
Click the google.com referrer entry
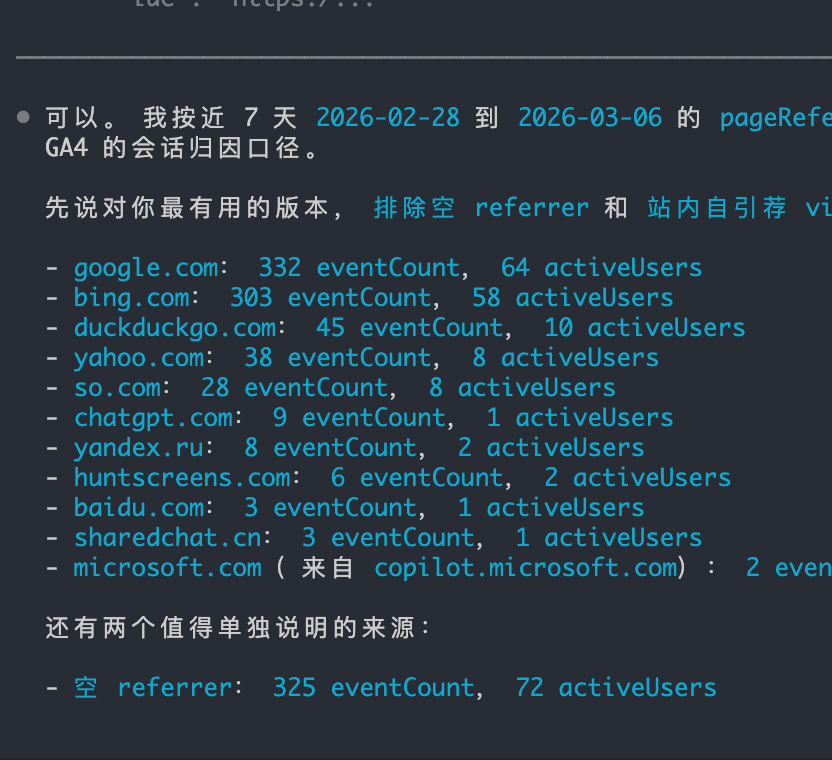(146, 268)
